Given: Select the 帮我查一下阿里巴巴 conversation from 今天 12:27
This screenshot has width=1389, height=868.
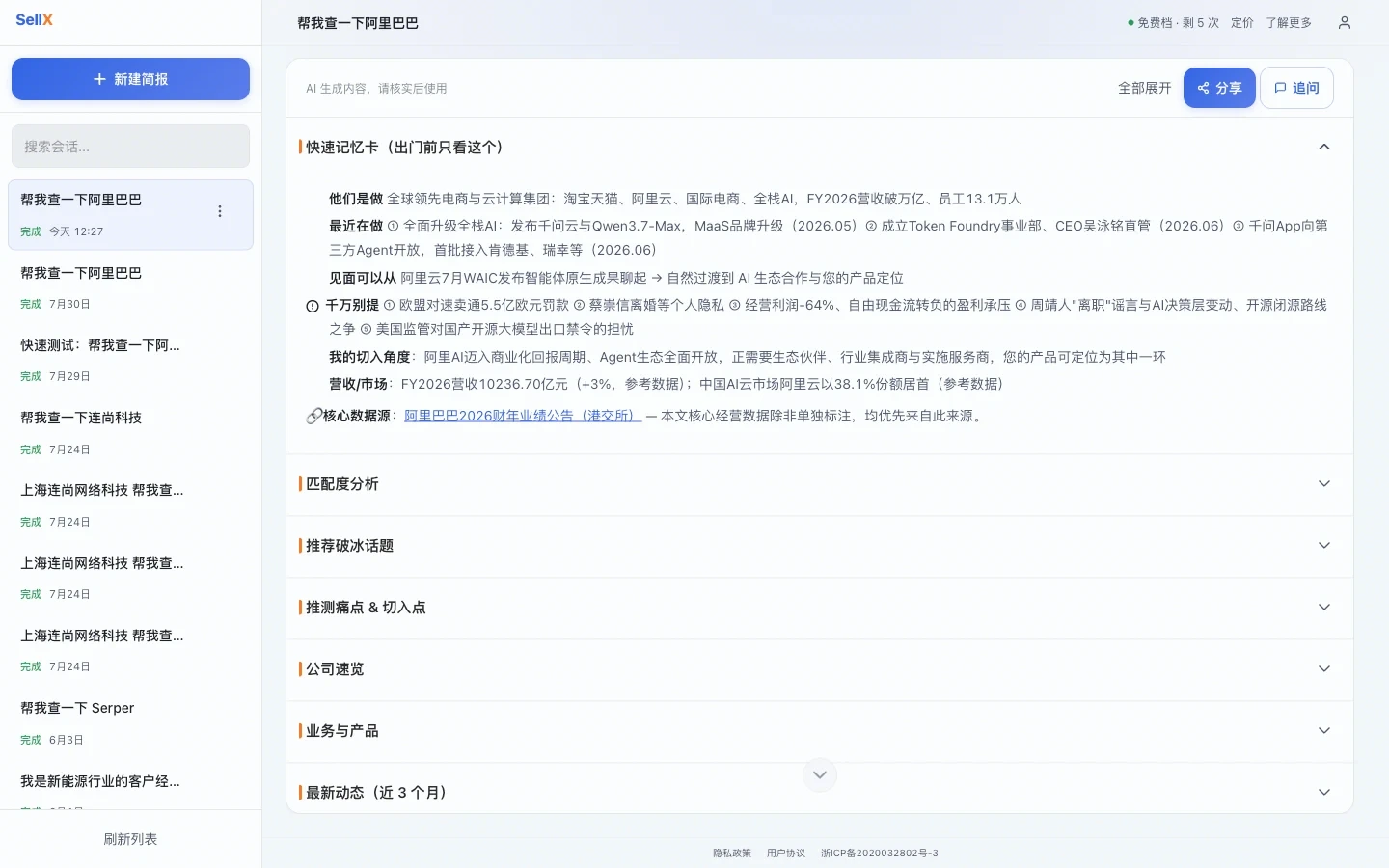Looking at the screenshot, I should tap(130, 214).
